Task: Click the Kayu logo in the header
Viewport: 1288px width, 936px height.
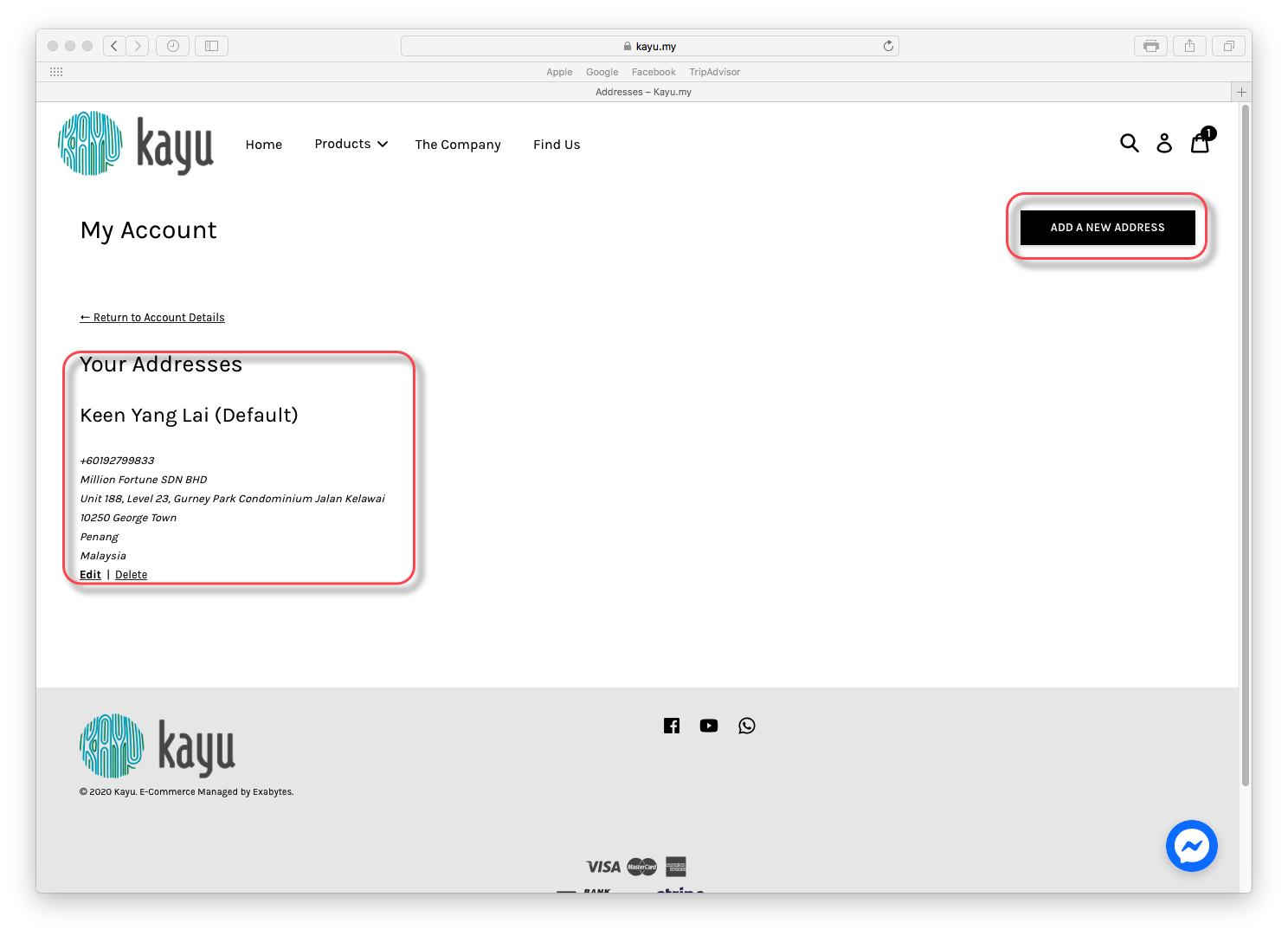Action: [x=136, y=144]
